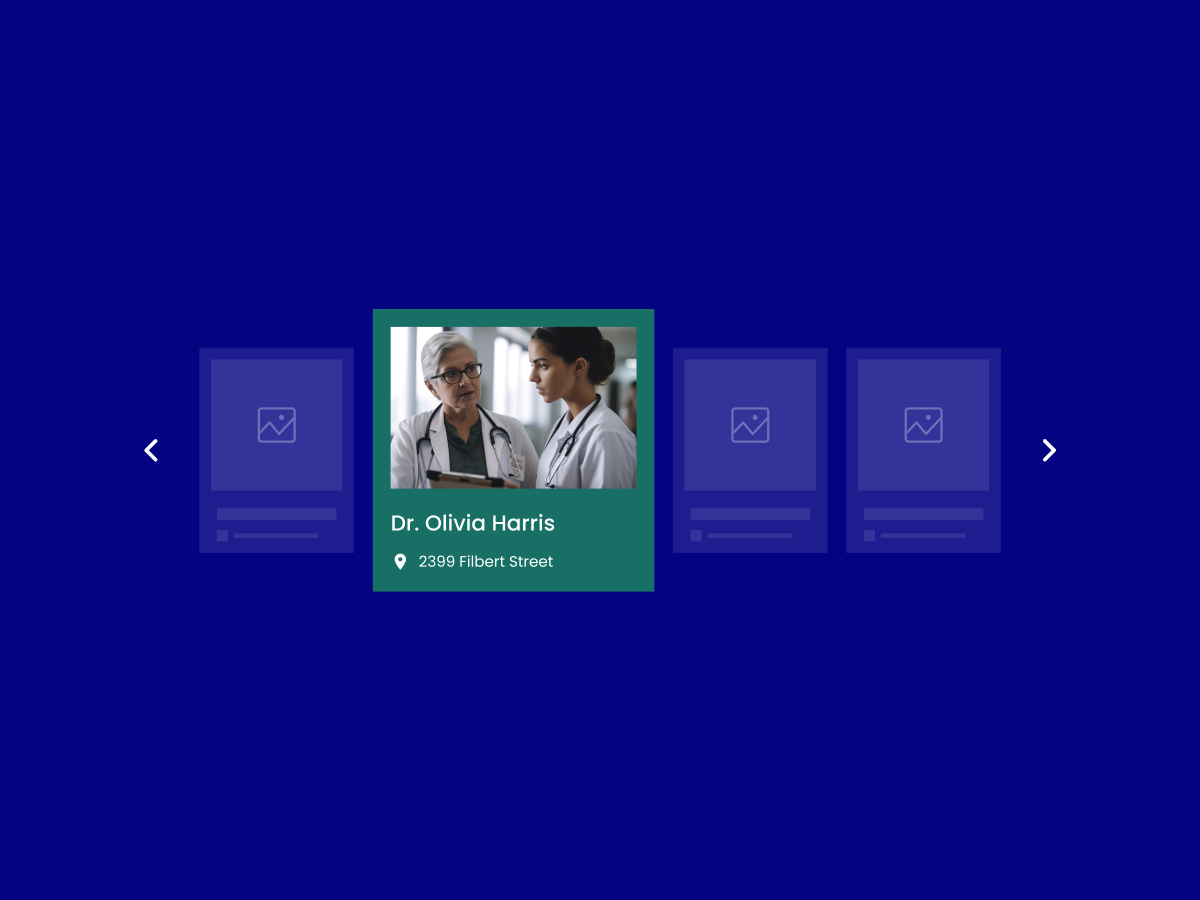Click the thin subtitle placeholder line in the leftmost card
The height and width of the screenshot is (900, 1200).
pyautogui.click(x=276, y=536)
